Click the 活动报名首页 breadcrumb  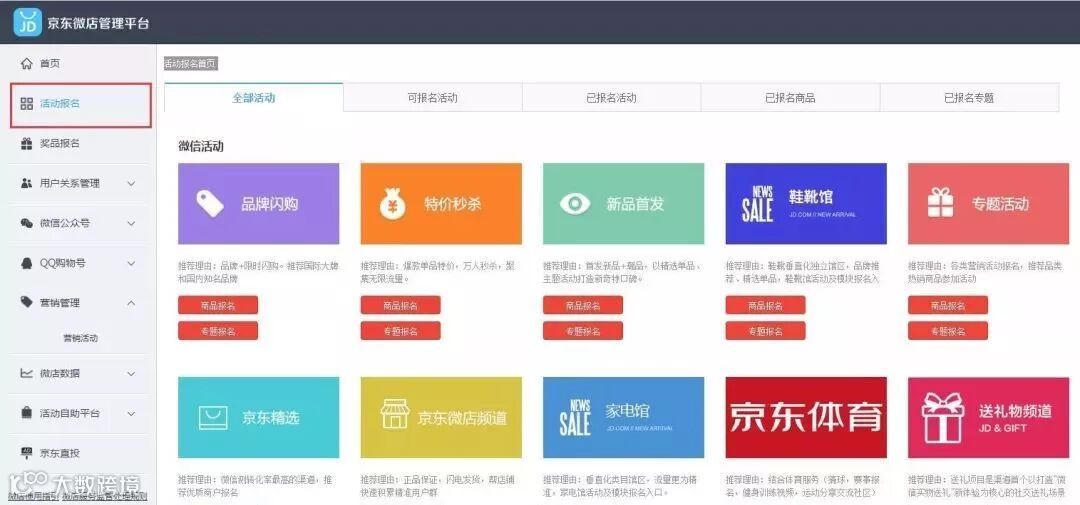coord(191,63)
